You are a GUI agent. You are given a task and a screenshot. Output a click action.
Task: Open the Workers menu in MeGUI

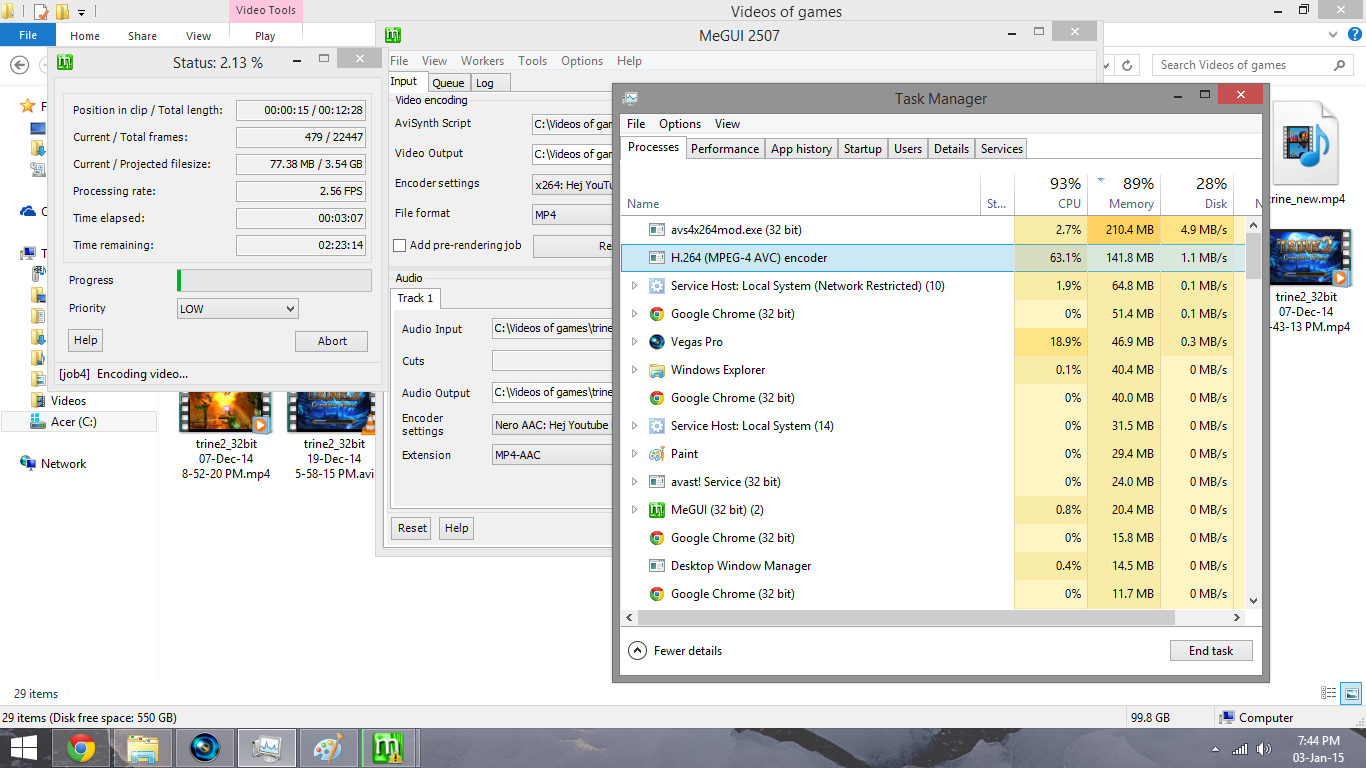482,61
